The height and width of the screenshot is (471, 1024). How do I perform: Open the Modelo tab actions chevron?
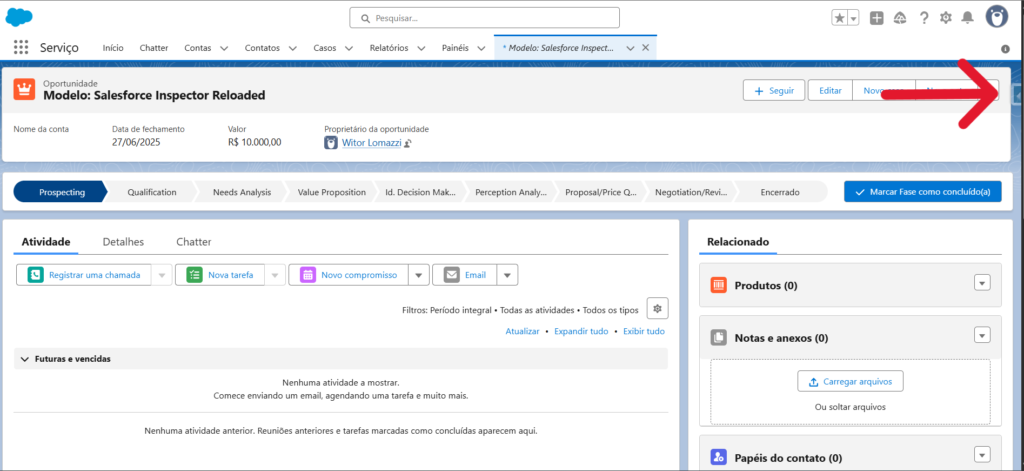pyautogui.click(x=630, y=48)
